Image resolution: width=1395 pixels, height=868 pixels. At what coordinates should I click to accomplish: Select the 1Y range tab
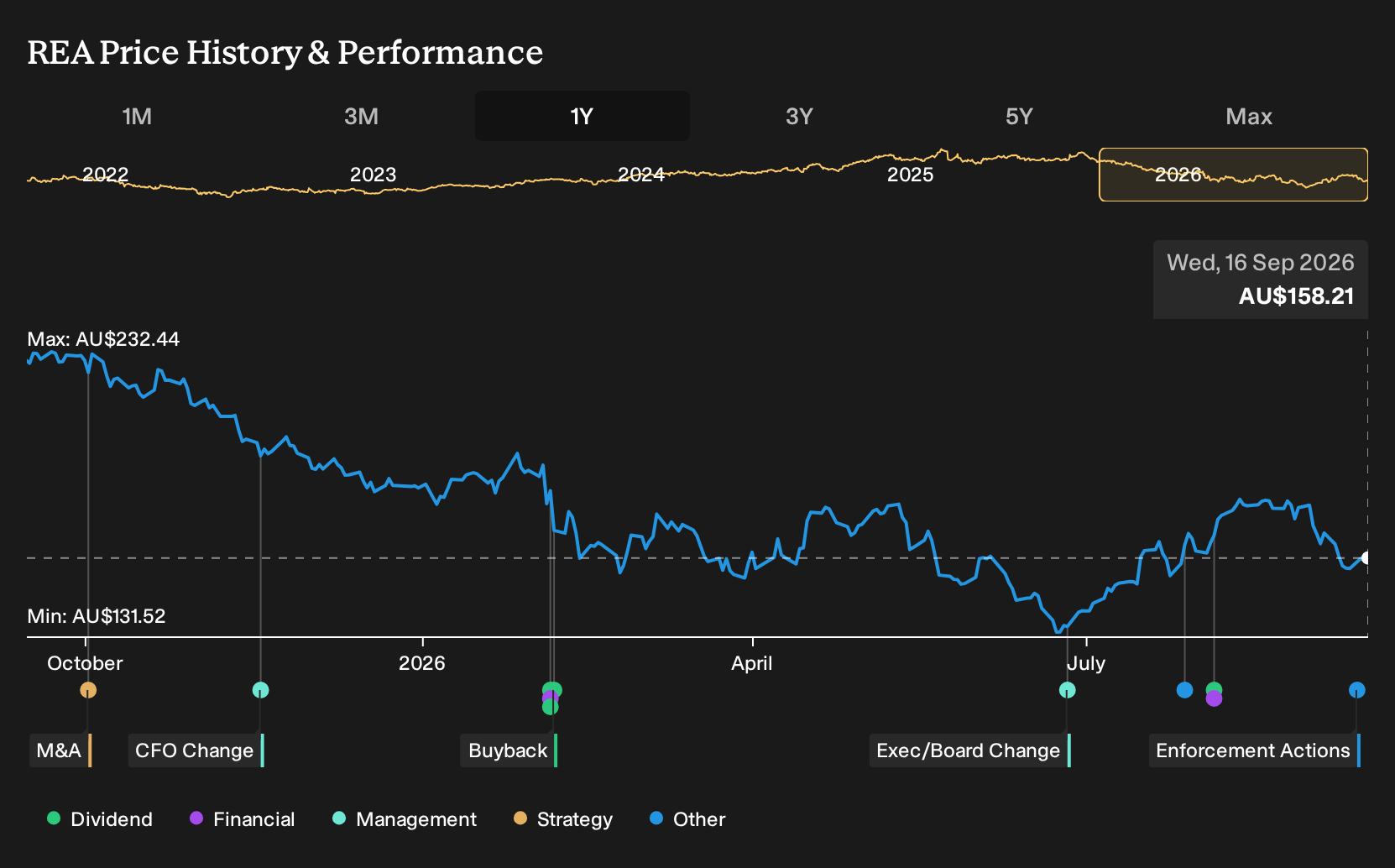tap(583, 116)
